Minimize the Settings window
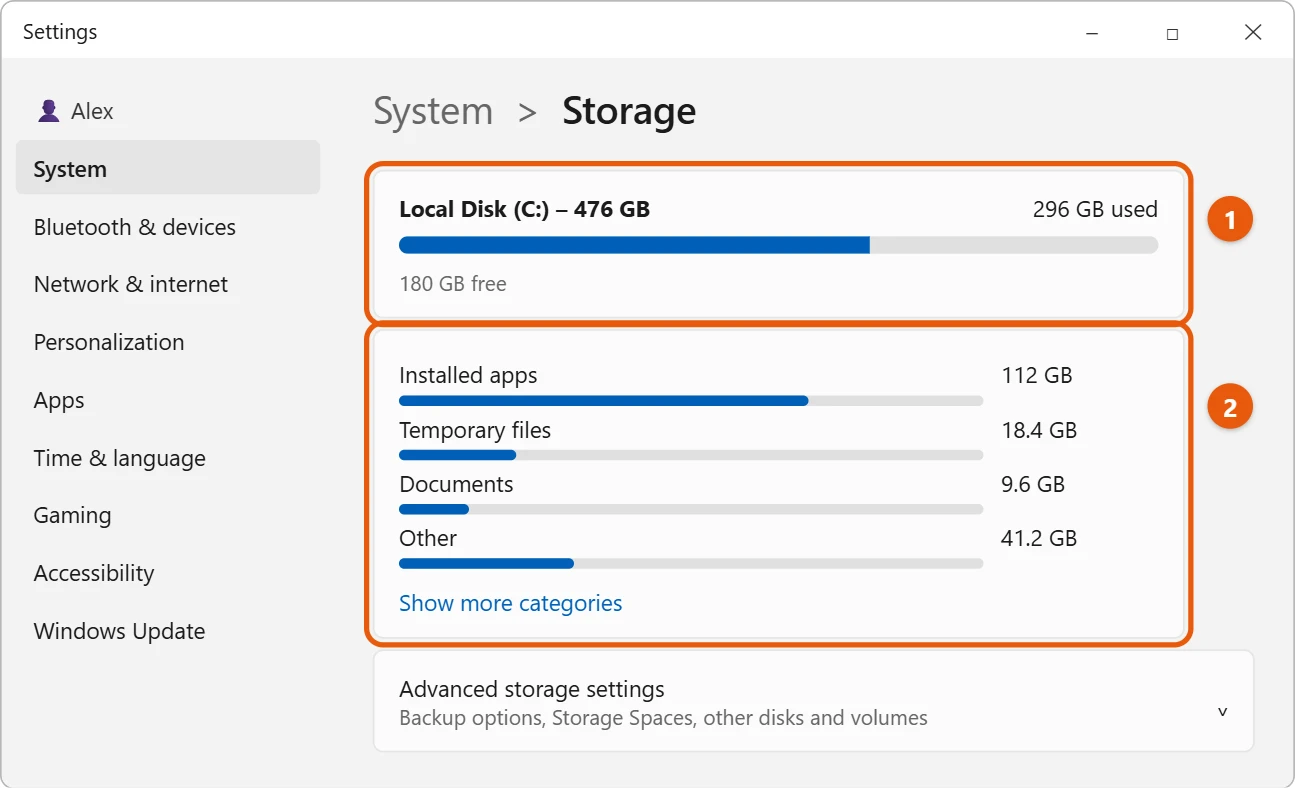 1092,33
